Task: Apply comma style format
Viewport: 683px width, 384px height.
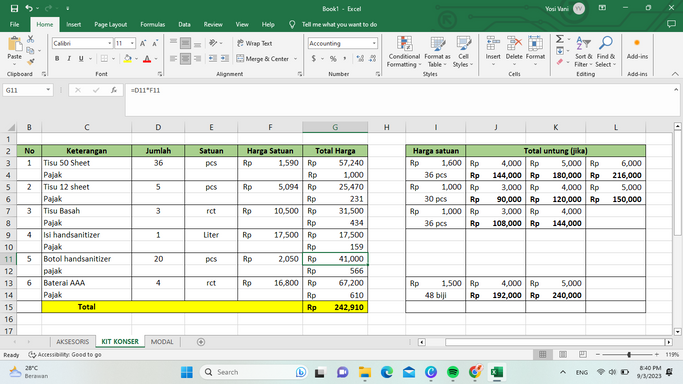Action: 345,58
